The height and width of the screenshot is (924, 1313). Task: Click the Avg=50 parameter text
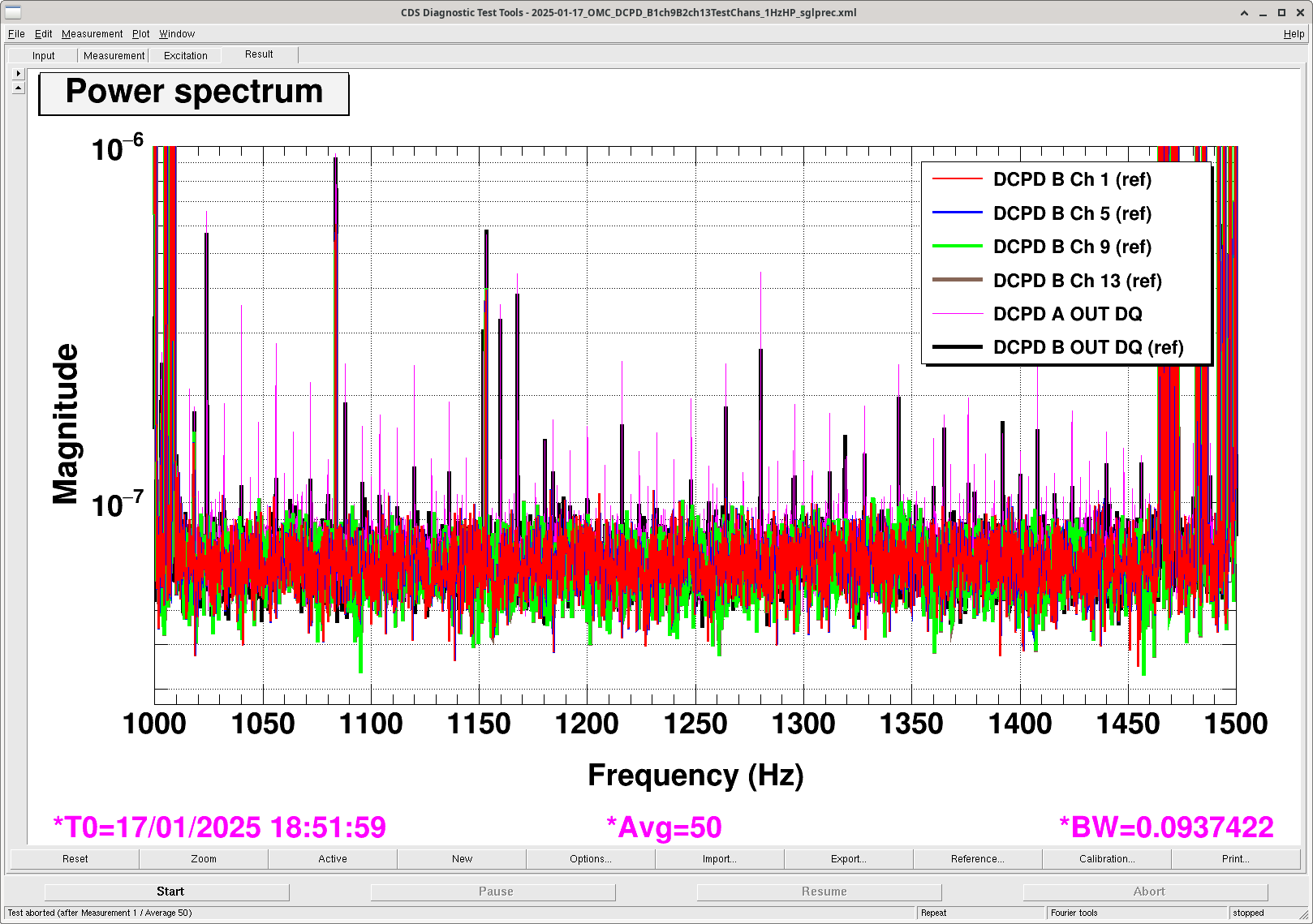664,827
